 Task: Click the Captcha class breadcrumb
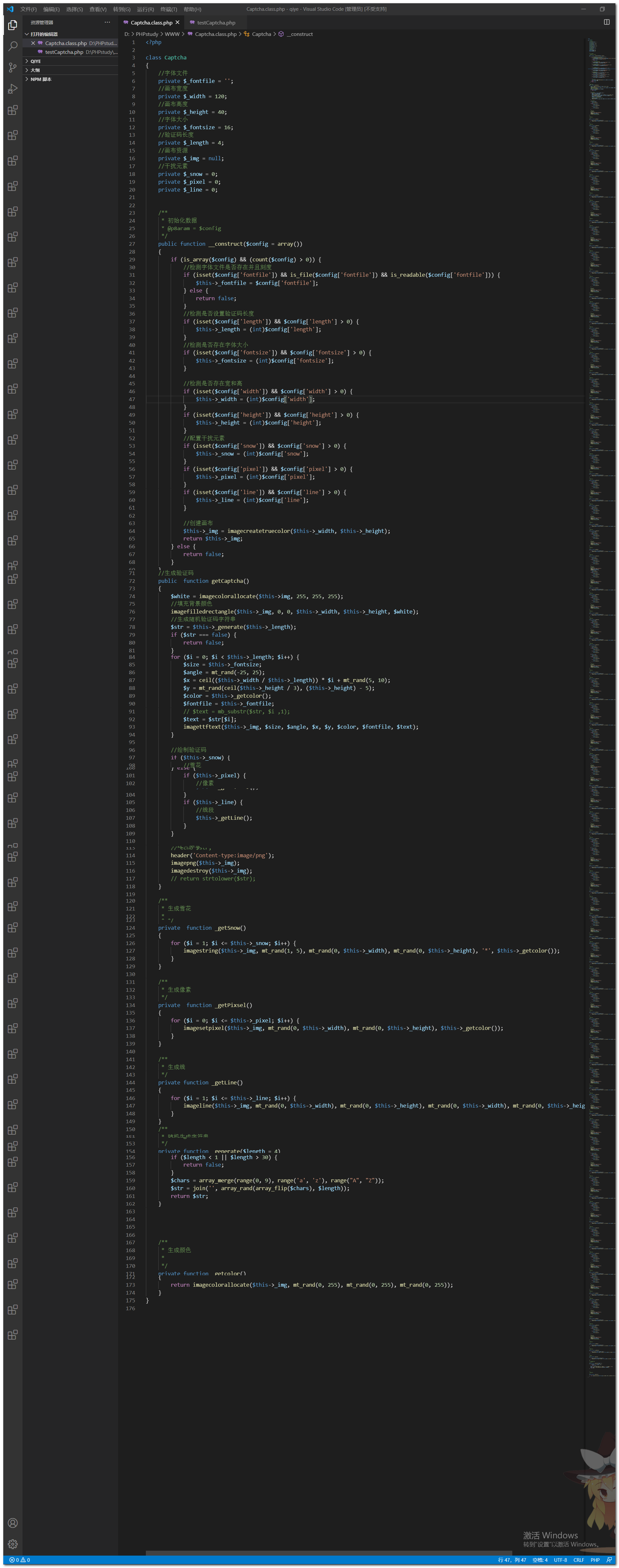[261, 34]
